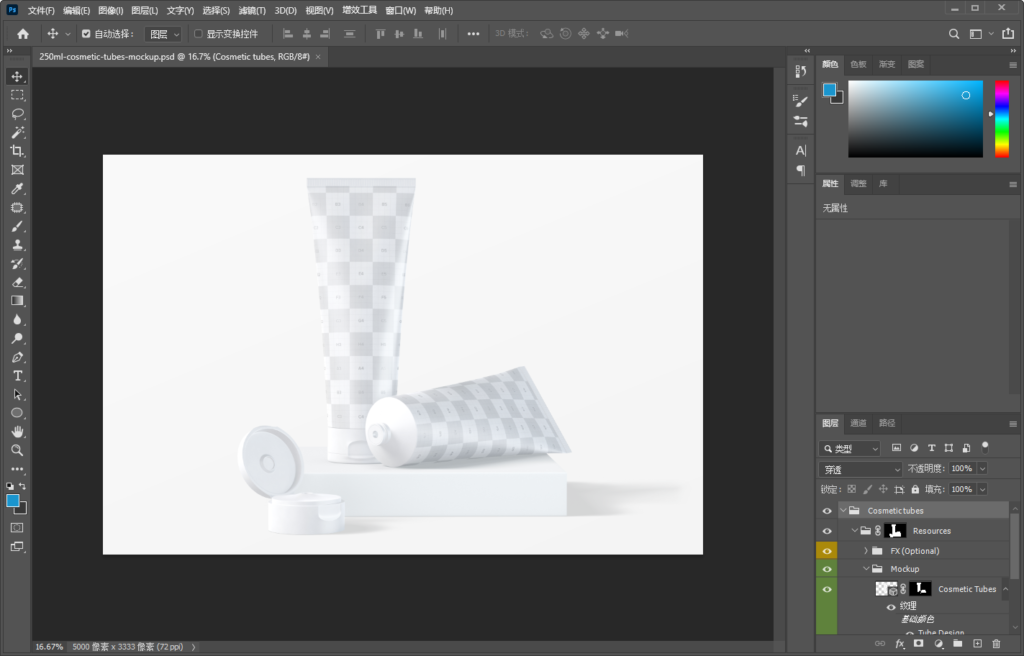This screenshot has height=656, width=1024.
Task: Open the 图层 auto-select target dropdown
Action: coord(163,34)
